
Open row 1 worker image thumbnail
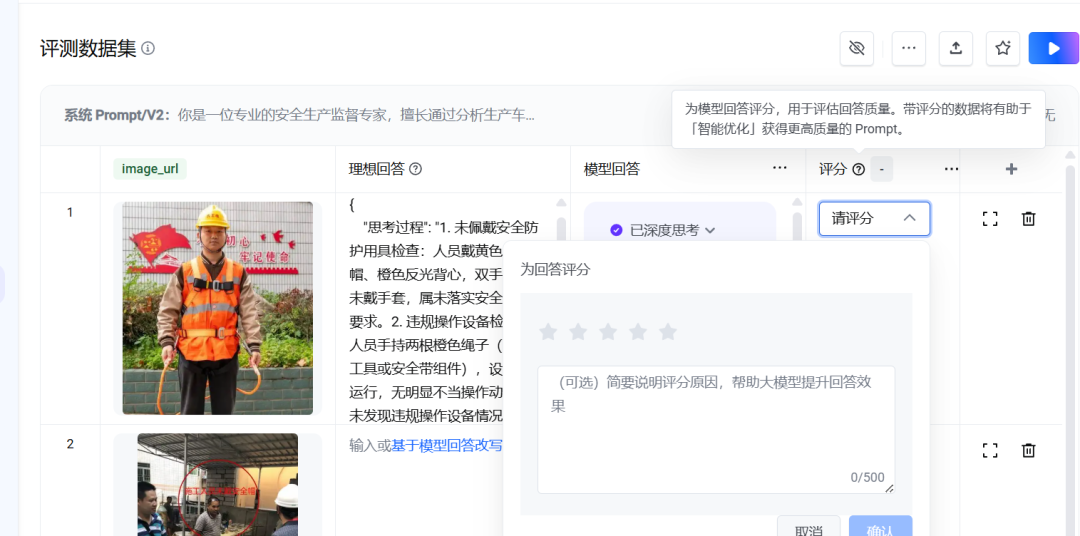[x=218, y=308]
